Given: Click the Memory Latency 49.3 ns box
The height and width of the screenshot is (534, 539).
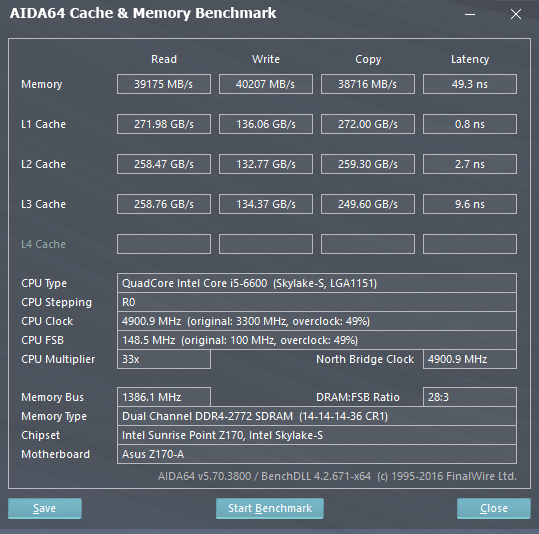Looking at the screenshot, I should point(470,84).
